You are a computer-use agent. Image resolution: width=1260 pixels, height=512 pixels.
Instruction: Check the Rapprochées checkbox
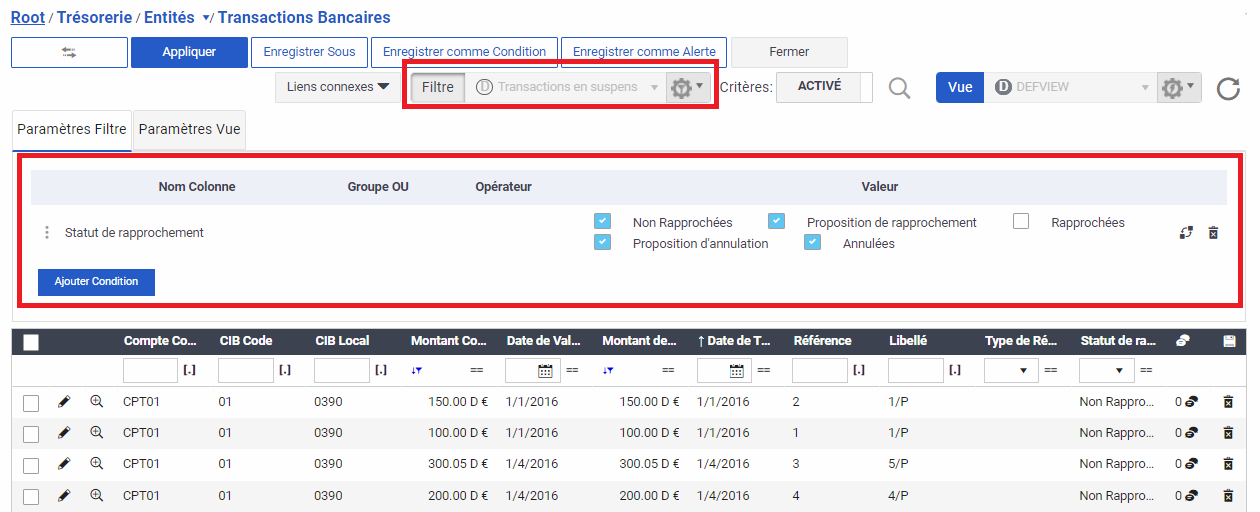pyautogui.click(x=1021, y=222)
